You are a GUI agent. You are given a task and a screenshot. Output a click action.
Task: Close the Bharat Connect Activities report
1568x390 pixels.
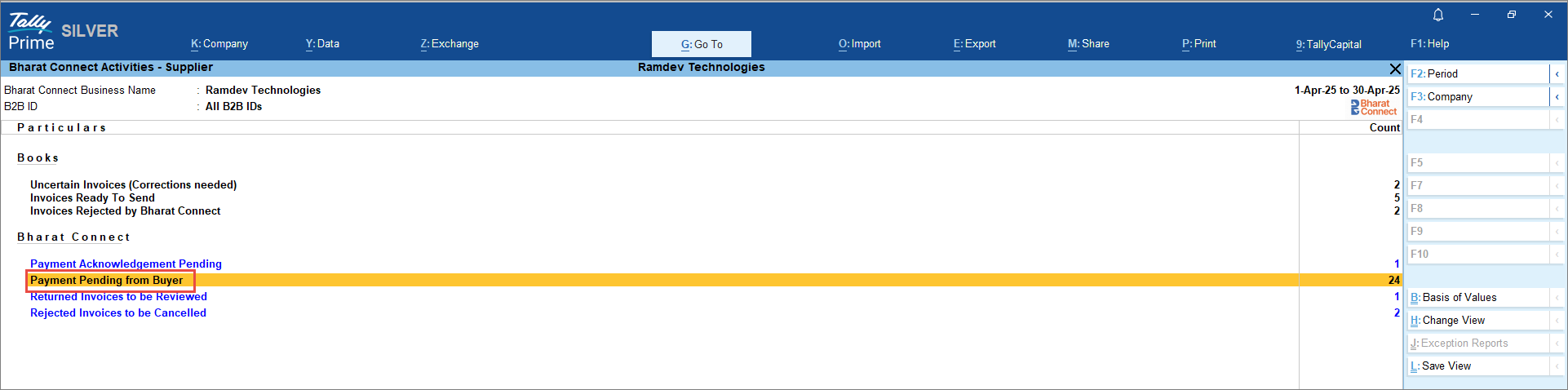click(x=1394, y=69)
